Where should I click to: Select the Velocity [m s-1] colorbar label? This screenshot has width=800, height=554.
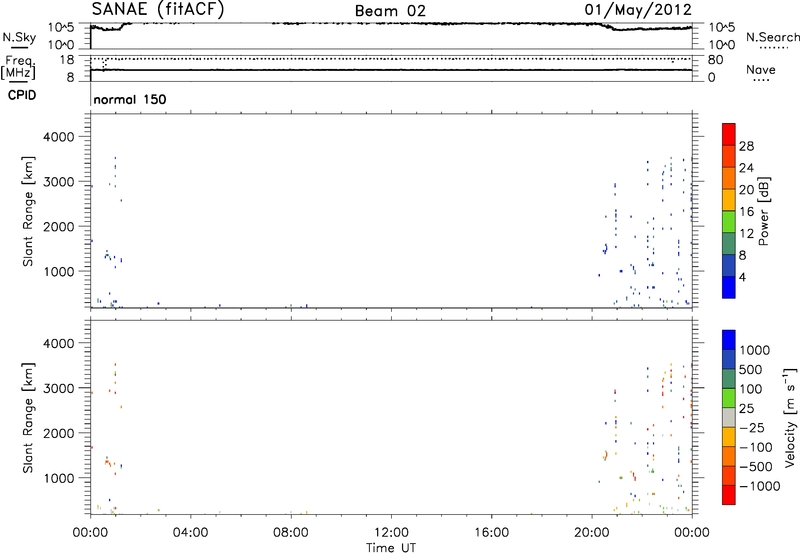click(x=790, y=417)
